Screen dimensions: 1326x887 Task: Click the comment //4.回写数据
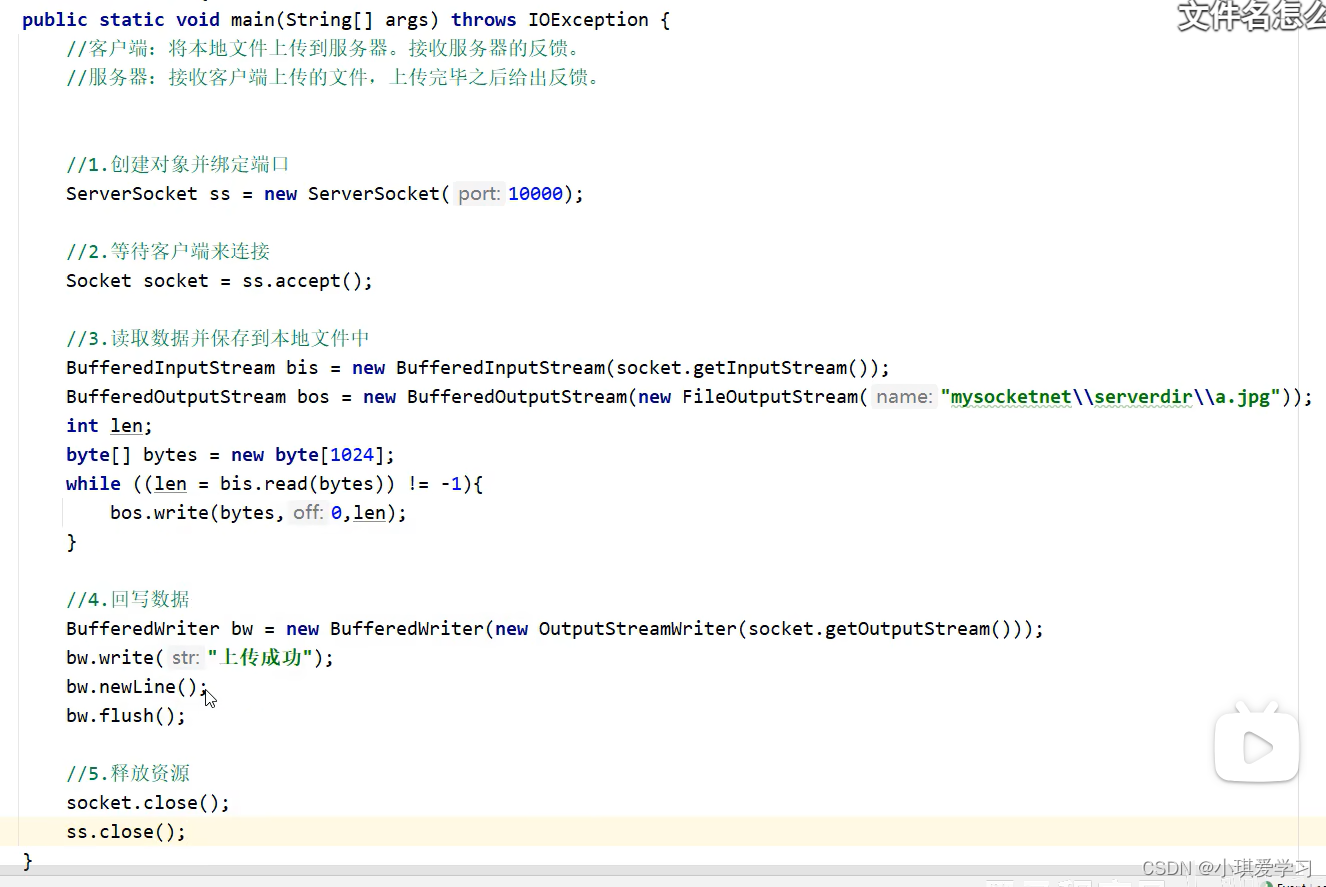pos(128,599)
